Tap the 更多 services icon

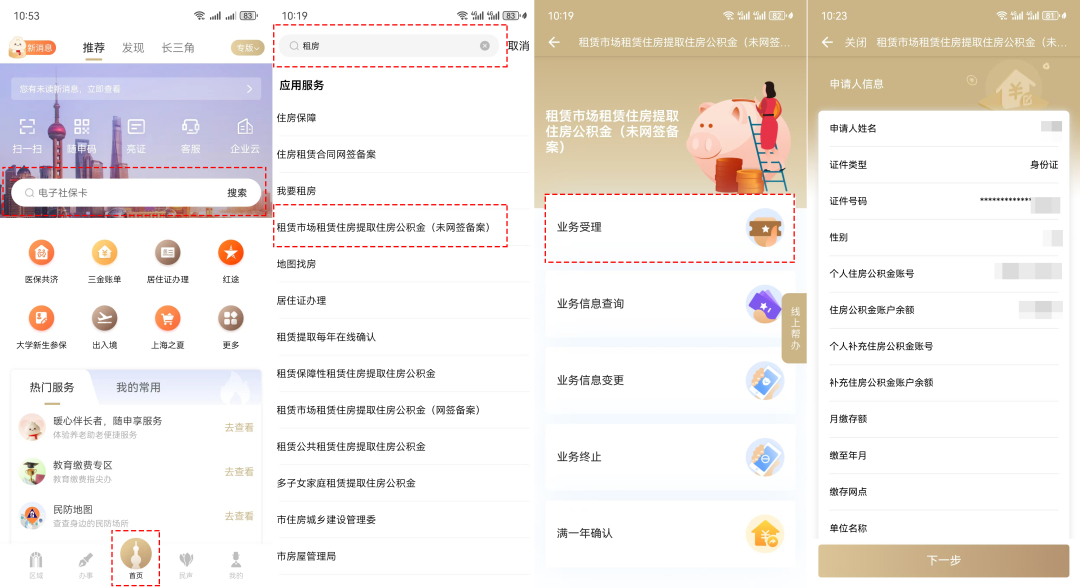(x=231, y=319)
